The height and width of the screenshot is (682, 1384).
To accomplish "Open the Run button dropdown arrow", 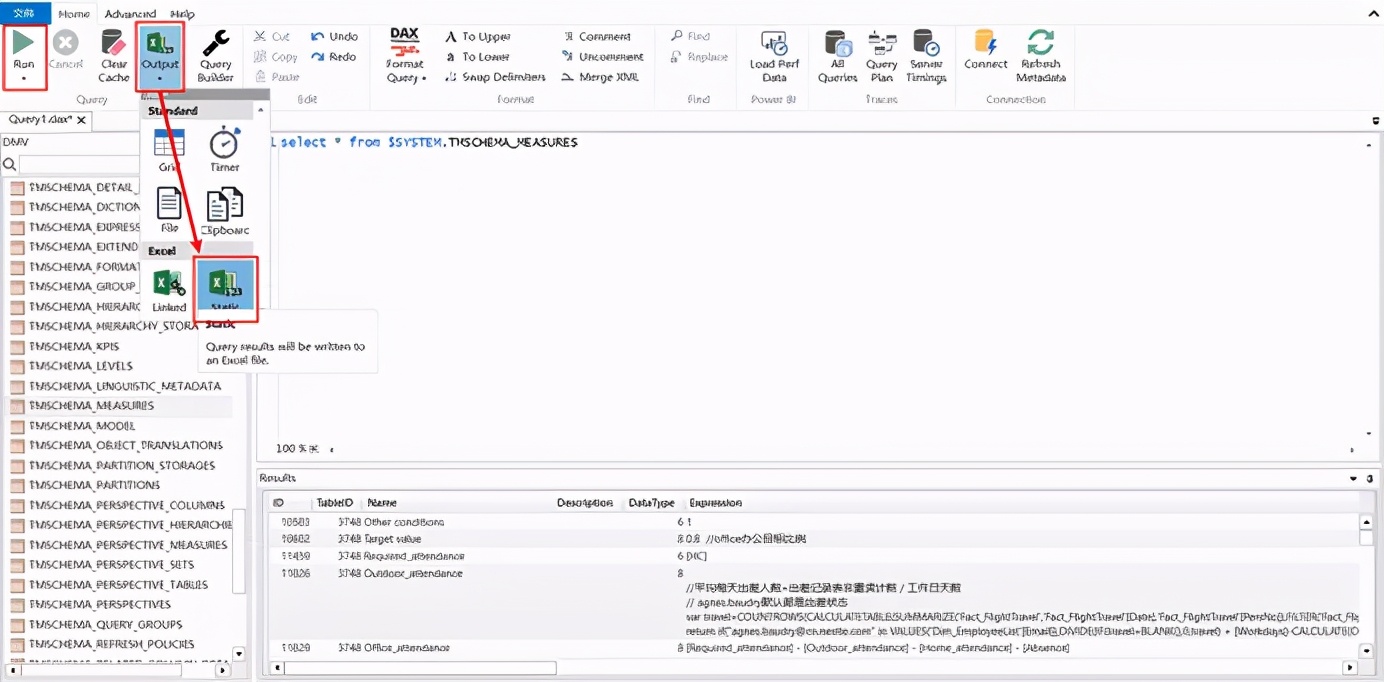I will 23,77.
